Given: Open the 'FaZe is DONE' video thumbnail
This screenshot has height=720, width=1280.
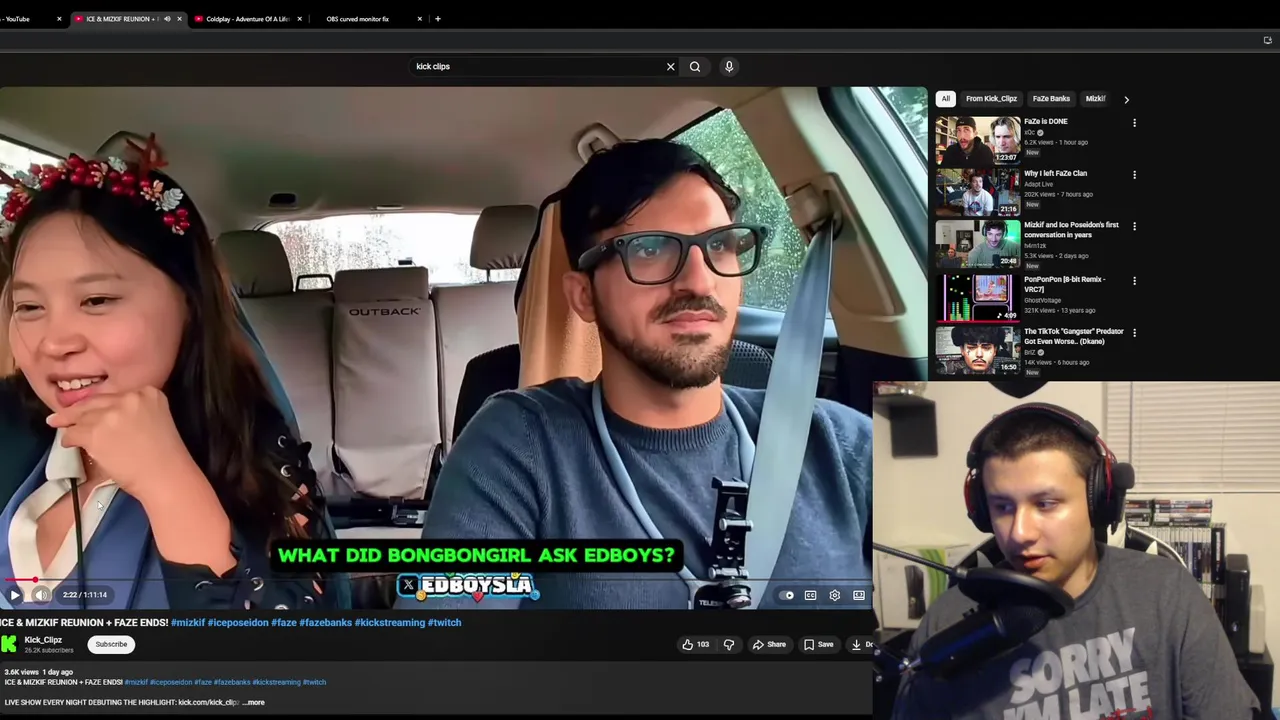Looking at the screenshot, I should click(x=977, y=140).
